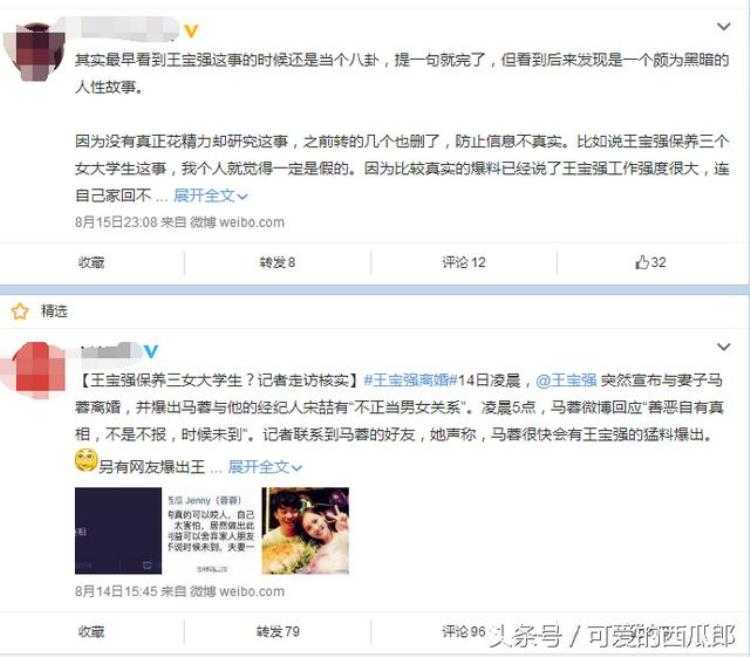Image resolution: width=750 pixels, height=657 pixels.
Task: View the couple photo thumbnail
Action: coord(305,531)
